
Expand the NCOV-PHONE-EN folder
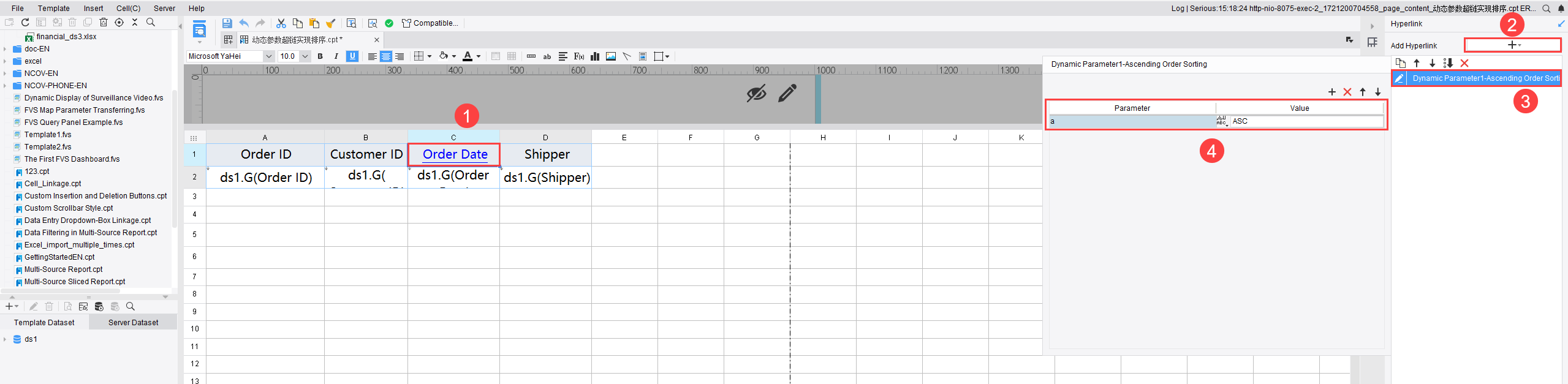pyautogui.click(x=5, y=86)
